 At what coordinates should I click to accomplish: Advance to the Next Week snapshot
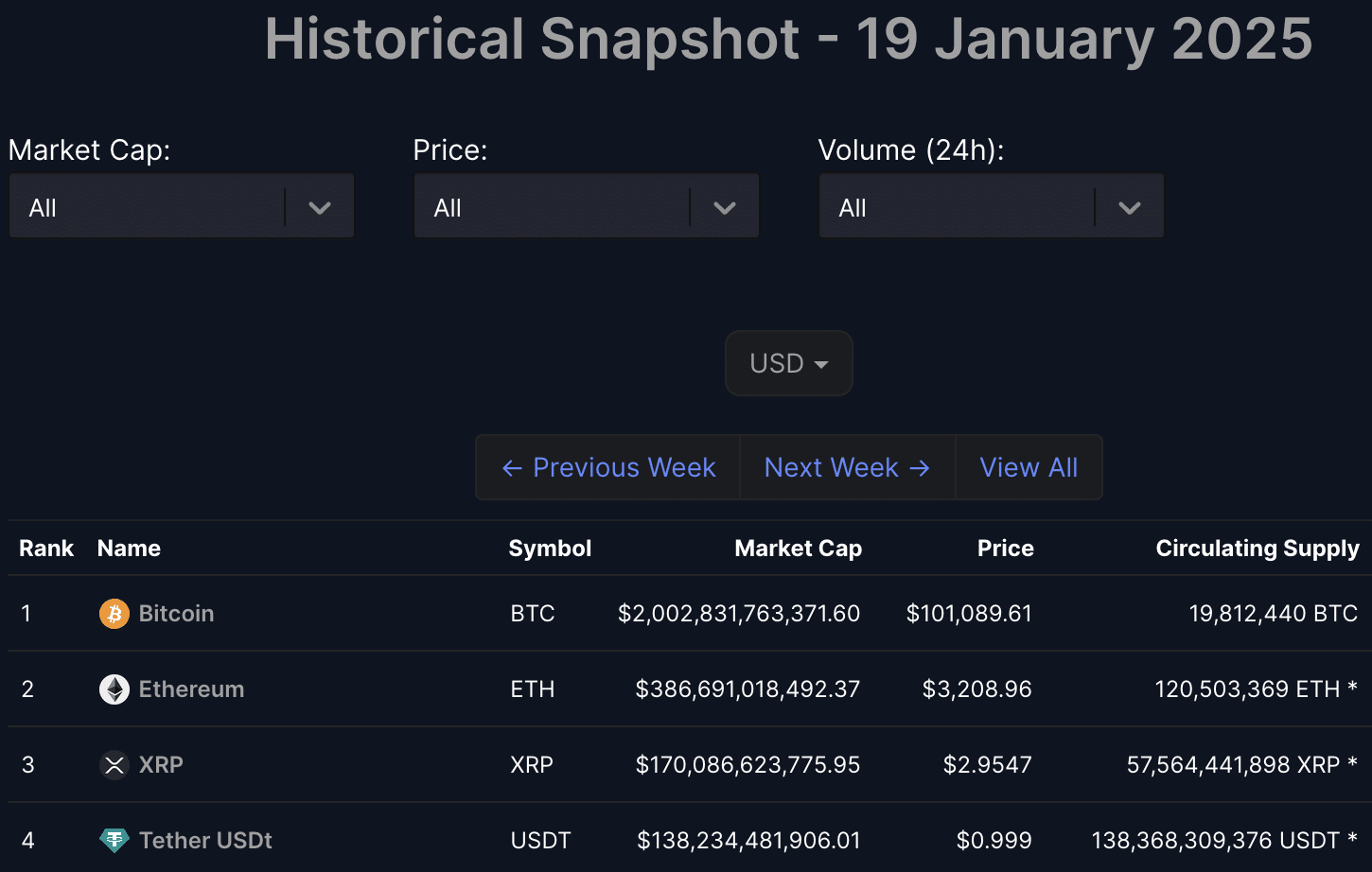click(847, 467)
